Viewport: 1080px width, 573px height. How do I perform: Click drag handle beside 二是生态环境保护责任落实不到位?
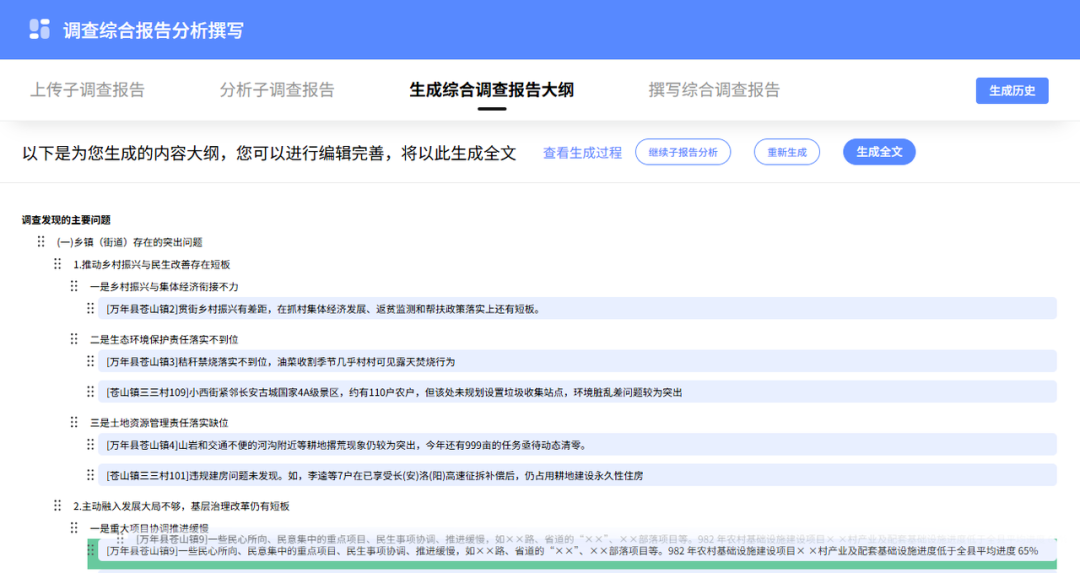[x=74, y=339]
